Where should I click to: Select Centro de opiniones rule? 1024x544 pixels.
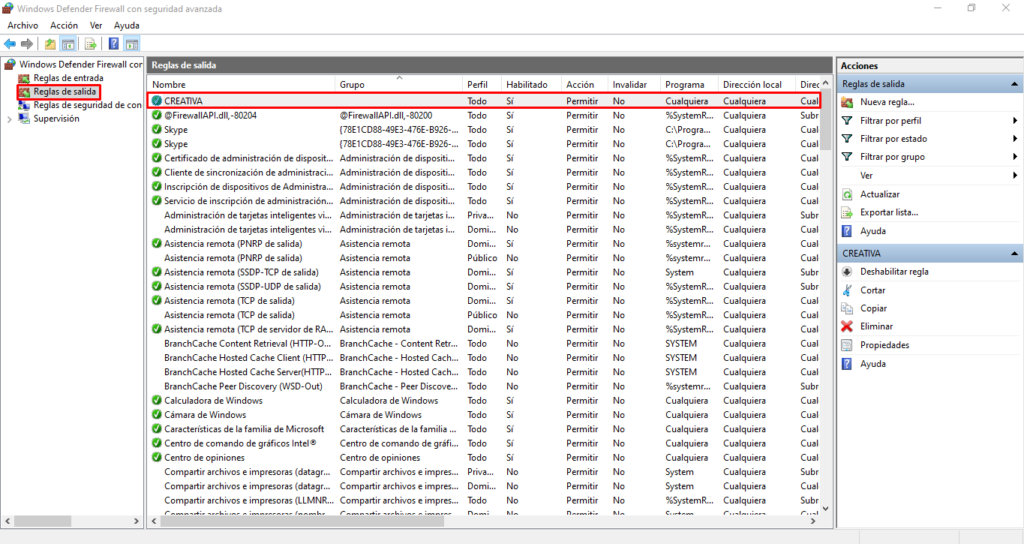point(204,458)
